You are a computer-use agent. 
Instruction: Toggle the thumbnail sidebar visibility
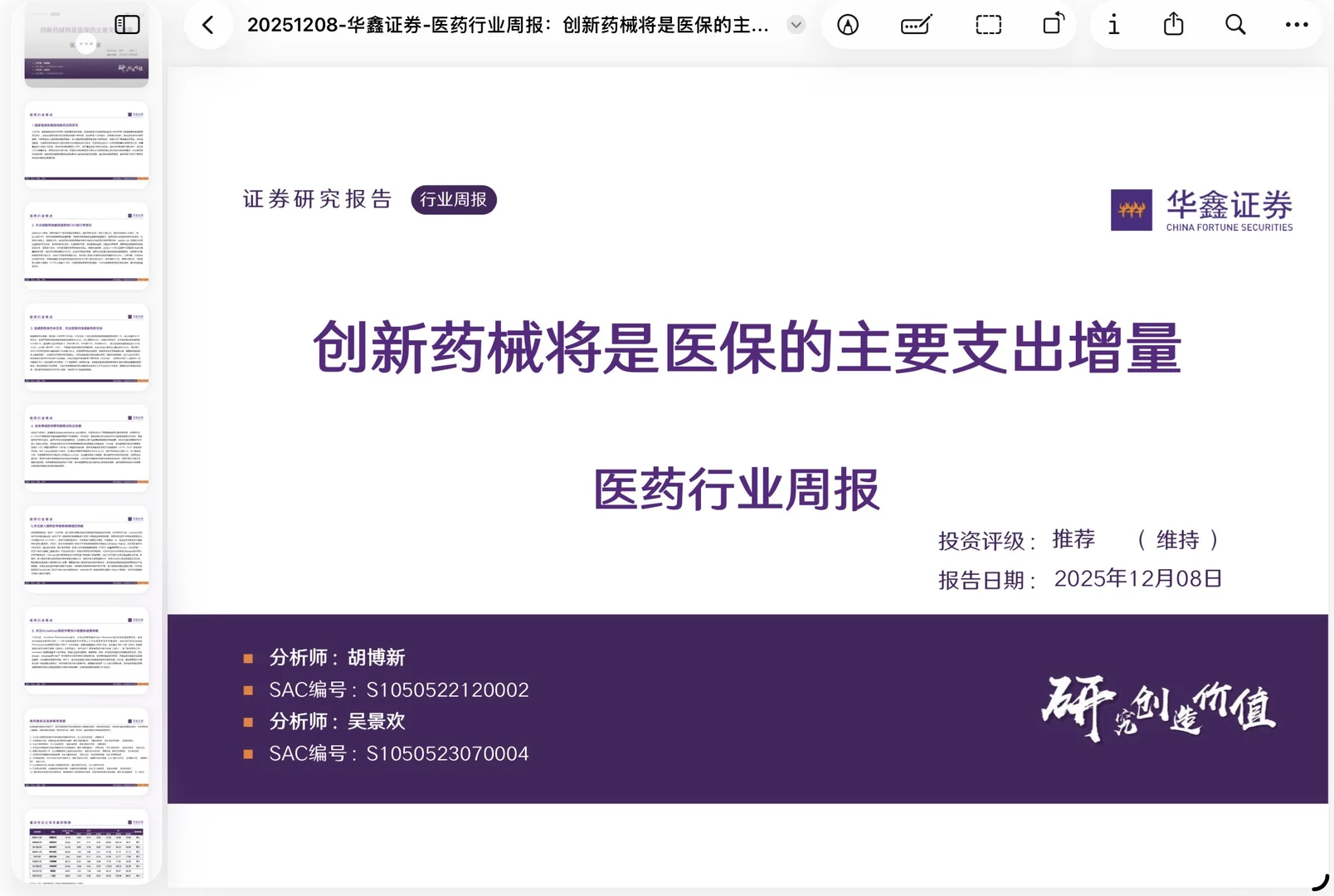pos(127,25)
